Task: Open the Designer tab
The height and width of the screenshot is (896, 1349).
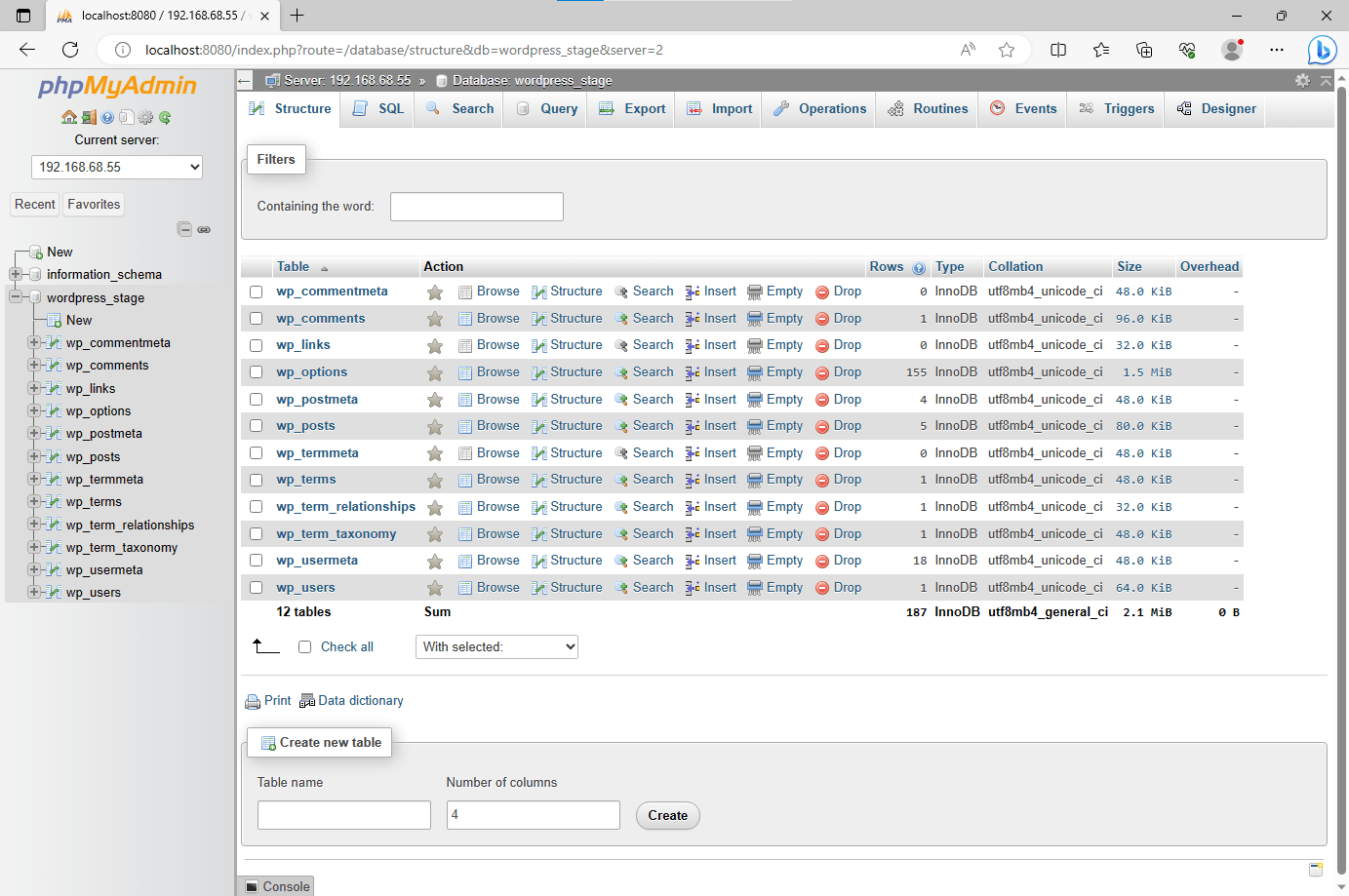Action: pyautogui.click(x=1216, y=109)
